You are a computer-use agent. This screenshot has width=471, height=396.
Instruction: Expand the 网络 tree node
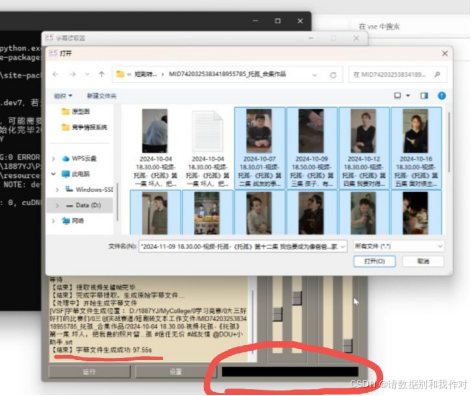tap(53, 221)
